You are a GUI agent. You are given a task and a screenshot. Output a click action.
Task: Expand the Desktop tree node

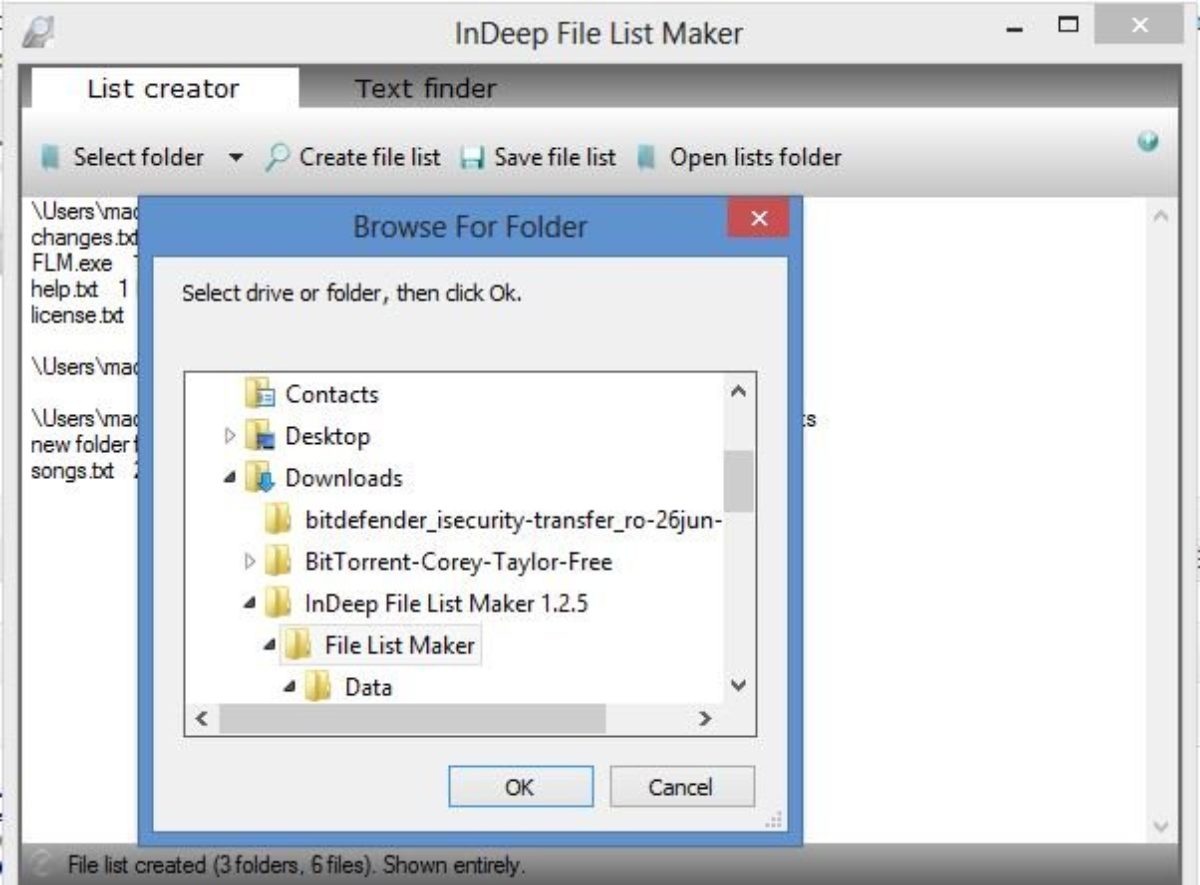[231, 436]
